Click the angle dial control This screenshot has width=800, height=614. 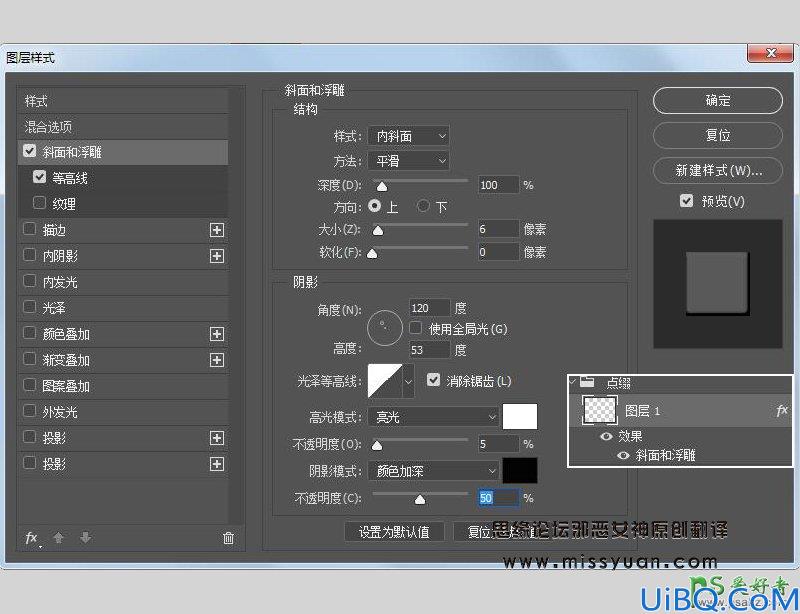tap(385, 328)
